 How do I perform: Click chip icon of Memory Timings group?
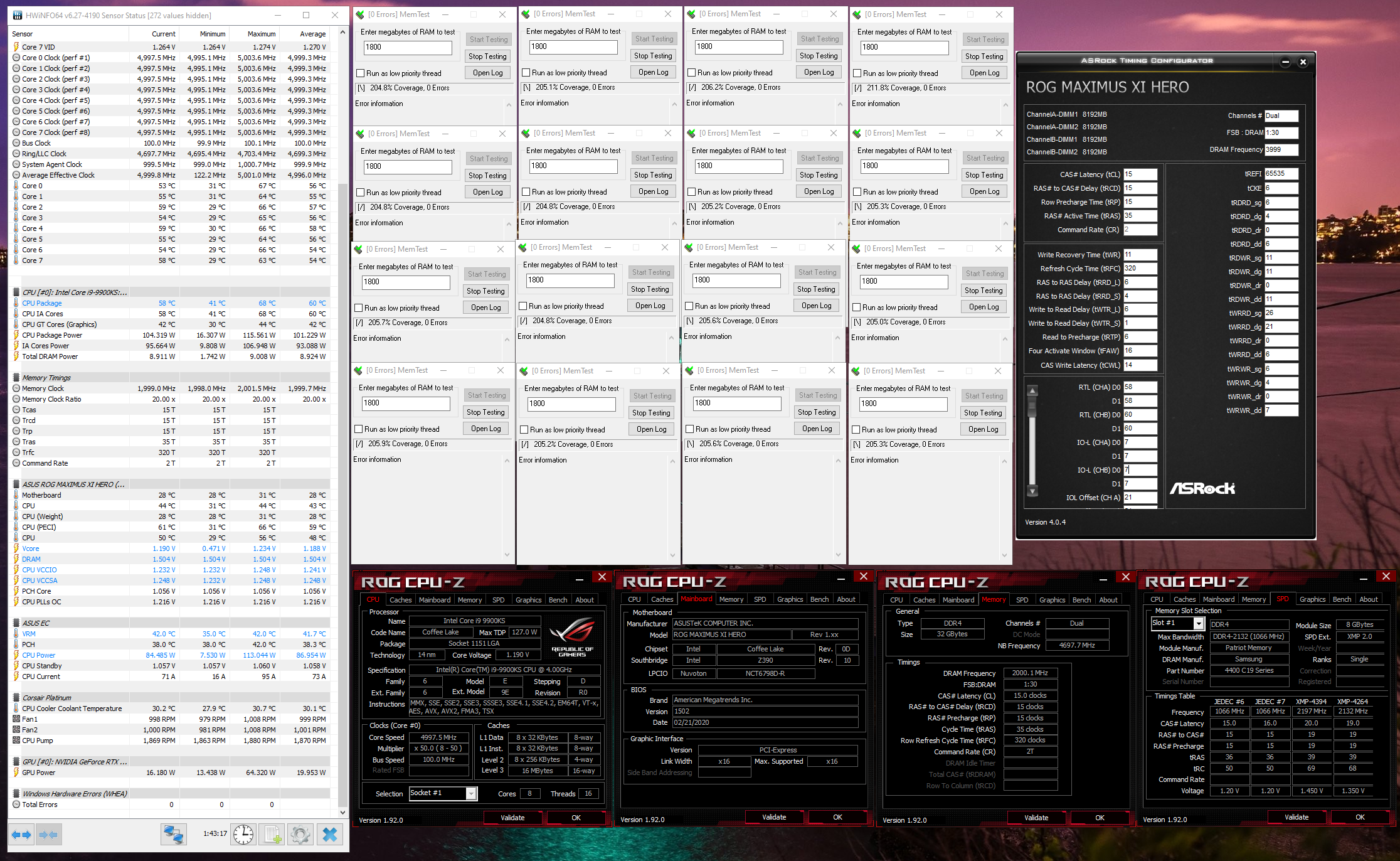click(16, 378)
